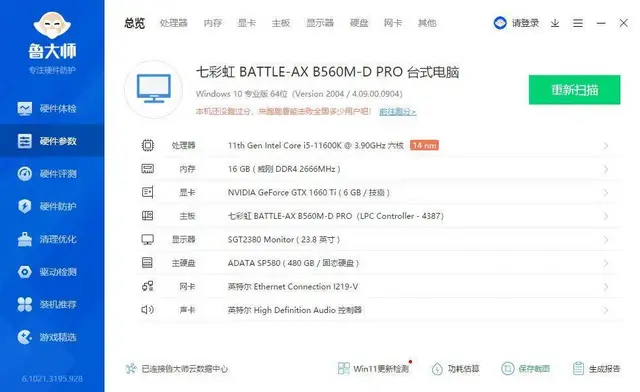This screenshot has width=640, height=392.
Task: Click 已连接鲁大师云数据中心 status text
Action: point(184,369)
